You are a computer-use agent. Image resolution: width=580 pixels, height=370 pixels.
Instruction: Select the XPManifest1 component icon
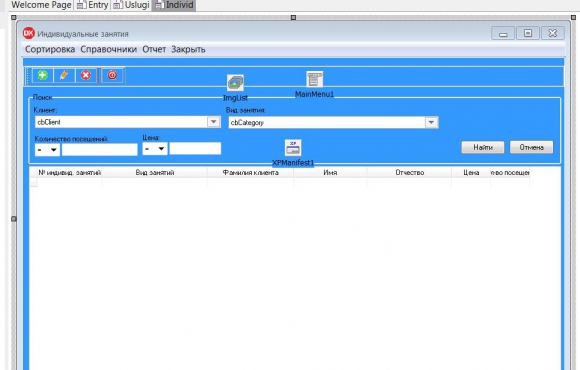tap(293, 148)
